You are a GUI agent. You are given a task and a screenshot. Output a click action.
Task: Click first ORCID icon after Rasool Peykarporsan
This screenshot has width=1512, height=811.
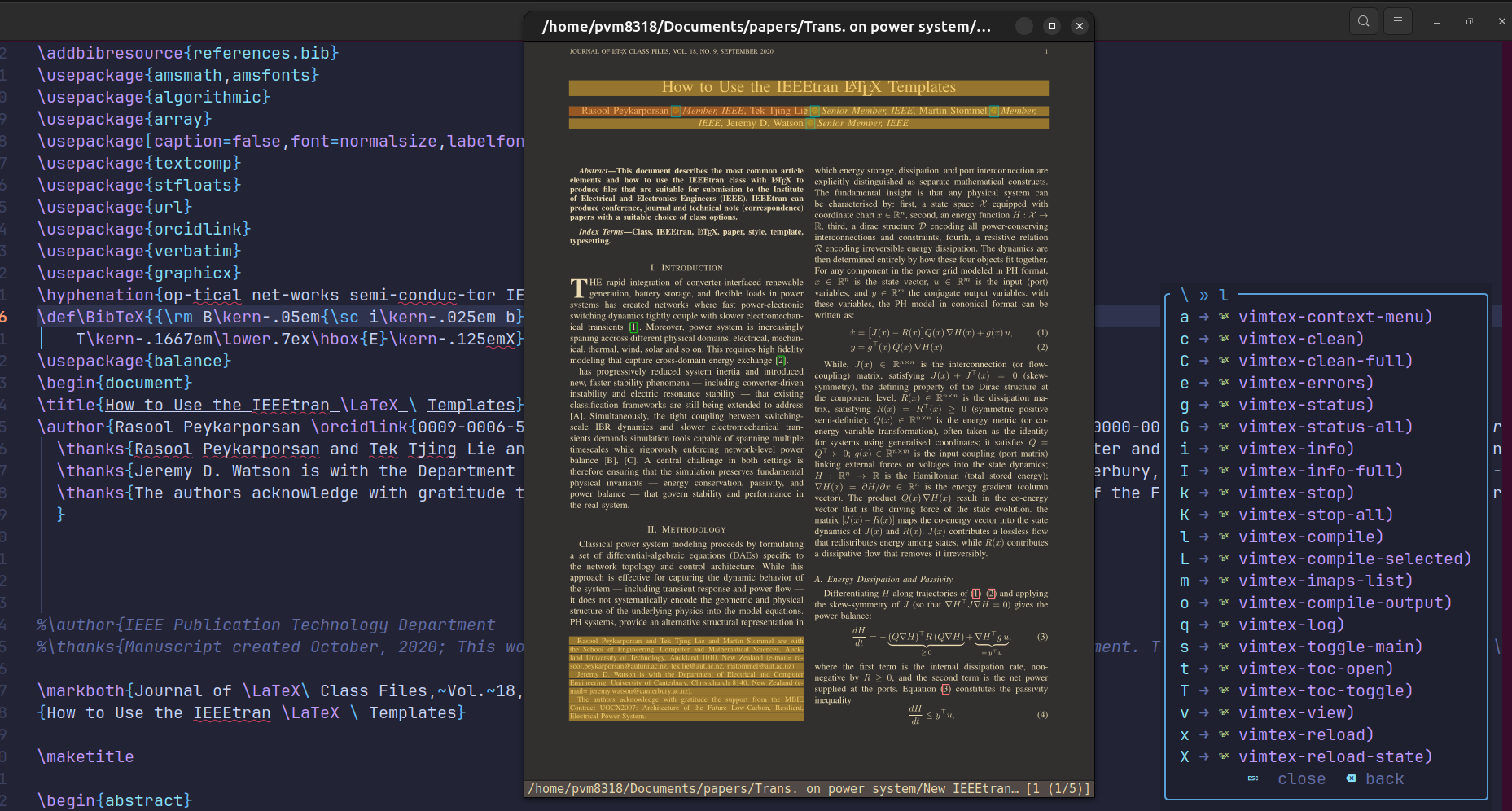click(x=676, y=112)
